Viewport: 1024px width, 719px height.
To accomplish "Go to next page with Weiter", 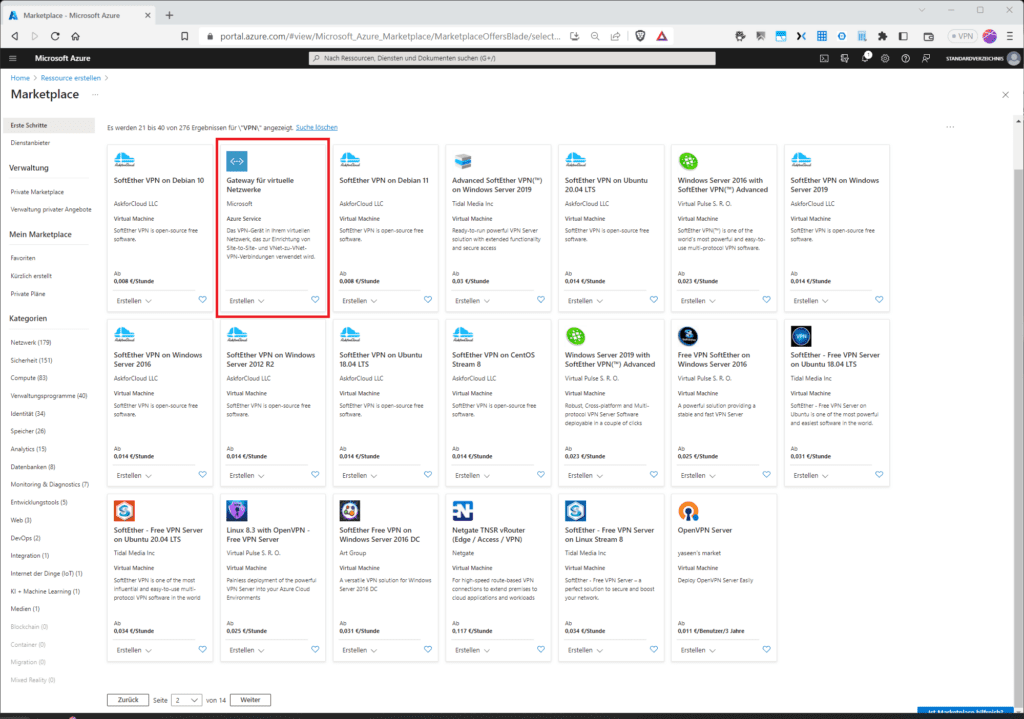I will (250, 700).
